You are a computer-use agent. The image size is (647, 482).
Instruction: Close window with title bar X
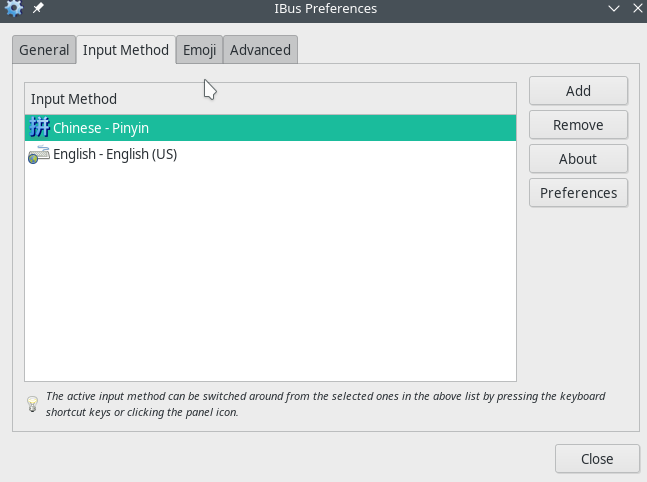[x=638, y=8]
